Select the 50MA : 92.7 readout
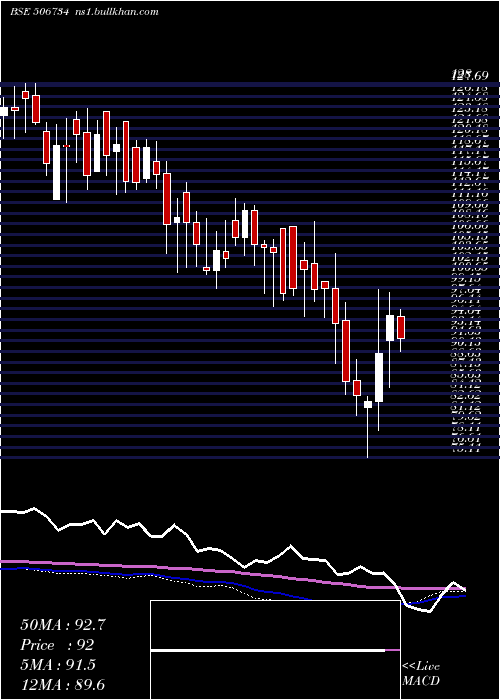Image resolution: width=500 pixels, height=700 pixels. click(63, 625)
